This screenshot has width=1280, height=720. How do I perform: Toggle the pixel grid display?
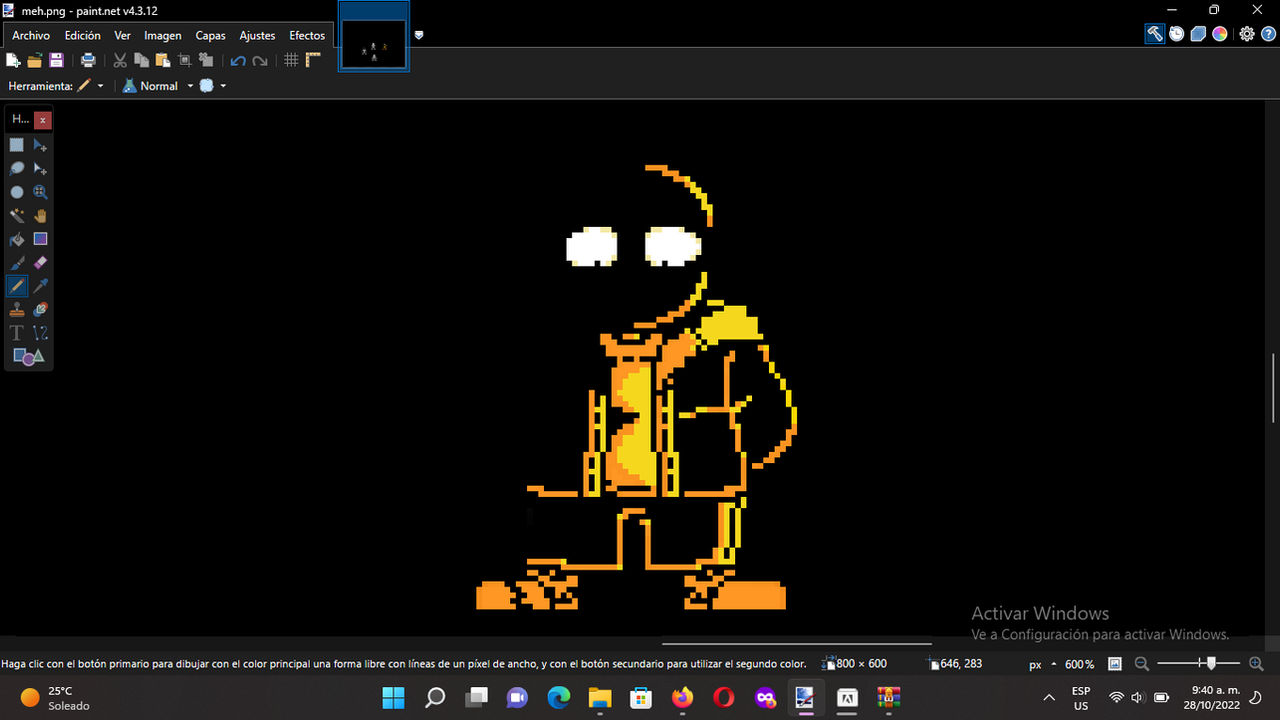tap(291, 60)
